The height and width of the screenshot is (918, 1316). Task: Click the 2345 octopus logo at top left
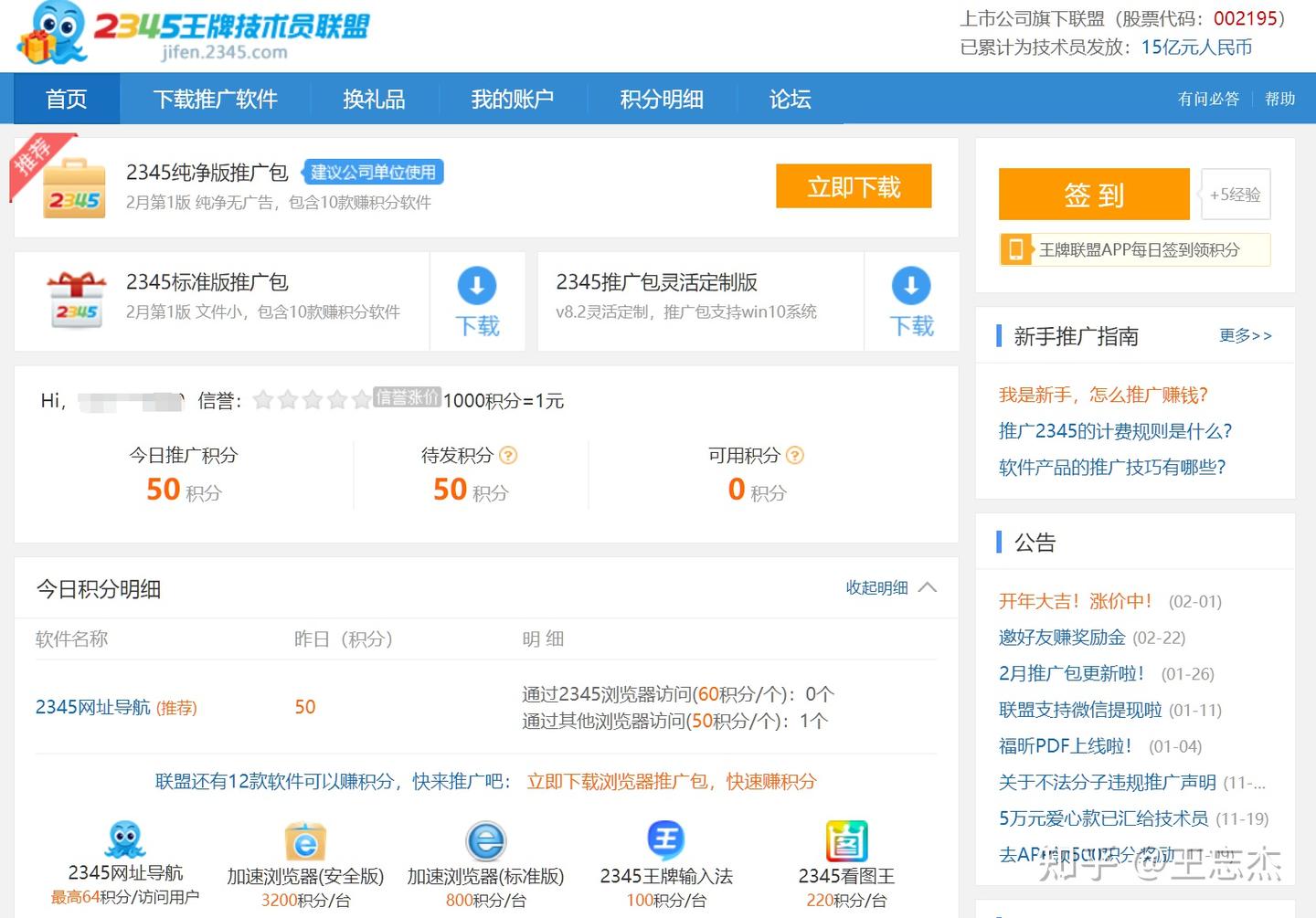point(50,35)
